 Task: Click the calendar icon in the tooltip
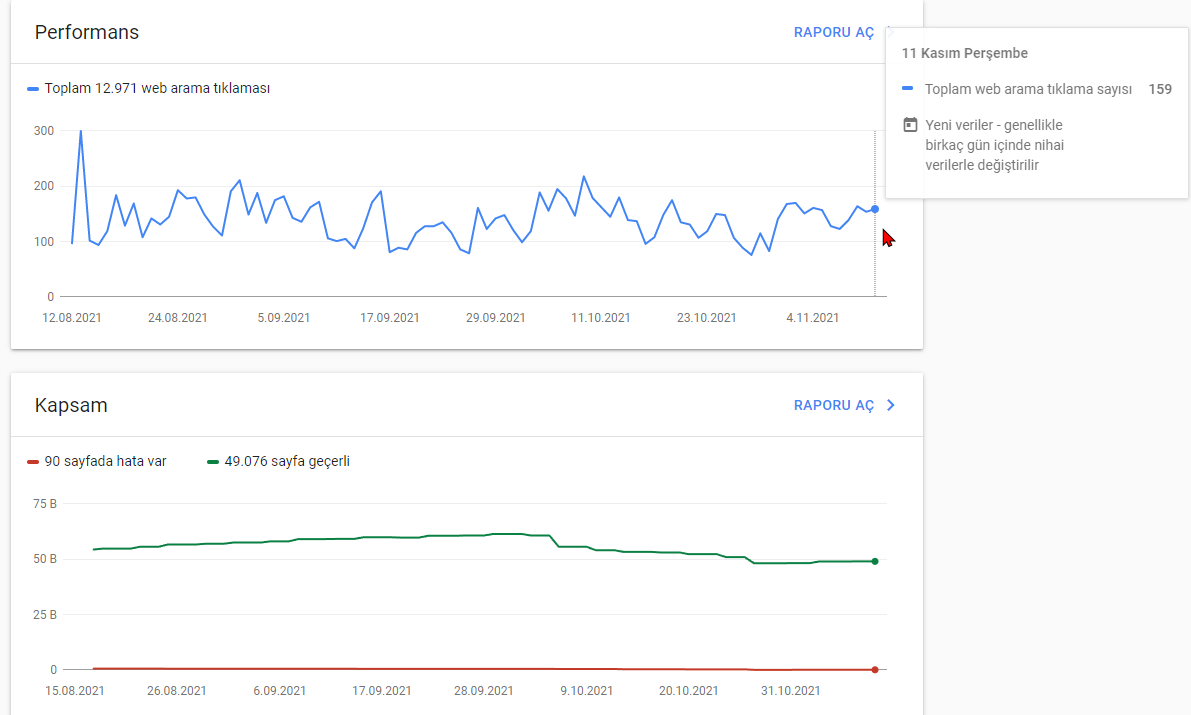pos(910,125)
